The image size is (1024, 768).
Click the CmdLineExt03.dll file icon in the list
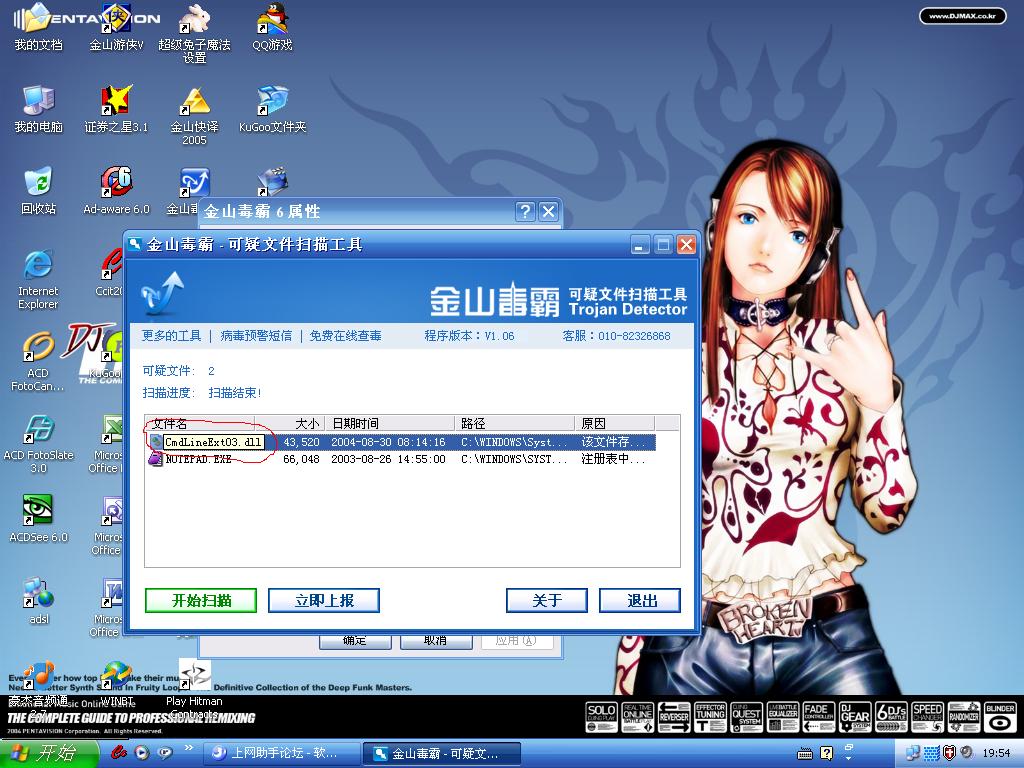click(155, 442)
